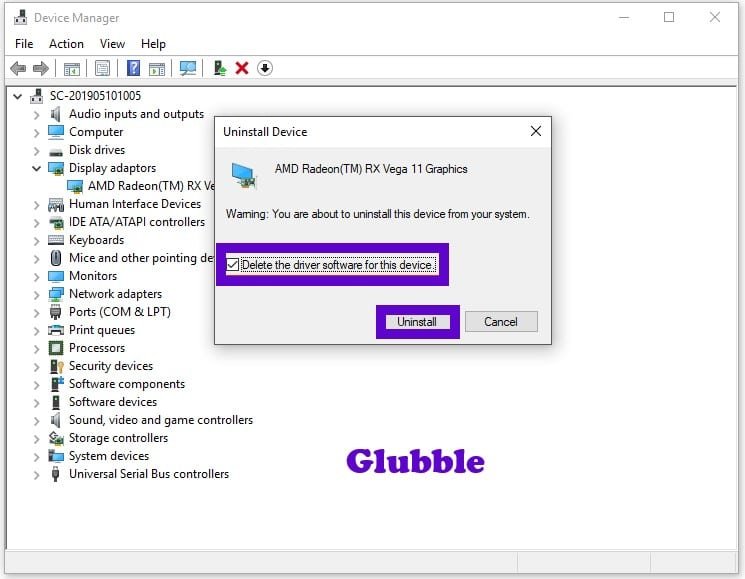Click the Show/Hide Action Pane toolbar icon
745x579 pixels.
157,69
